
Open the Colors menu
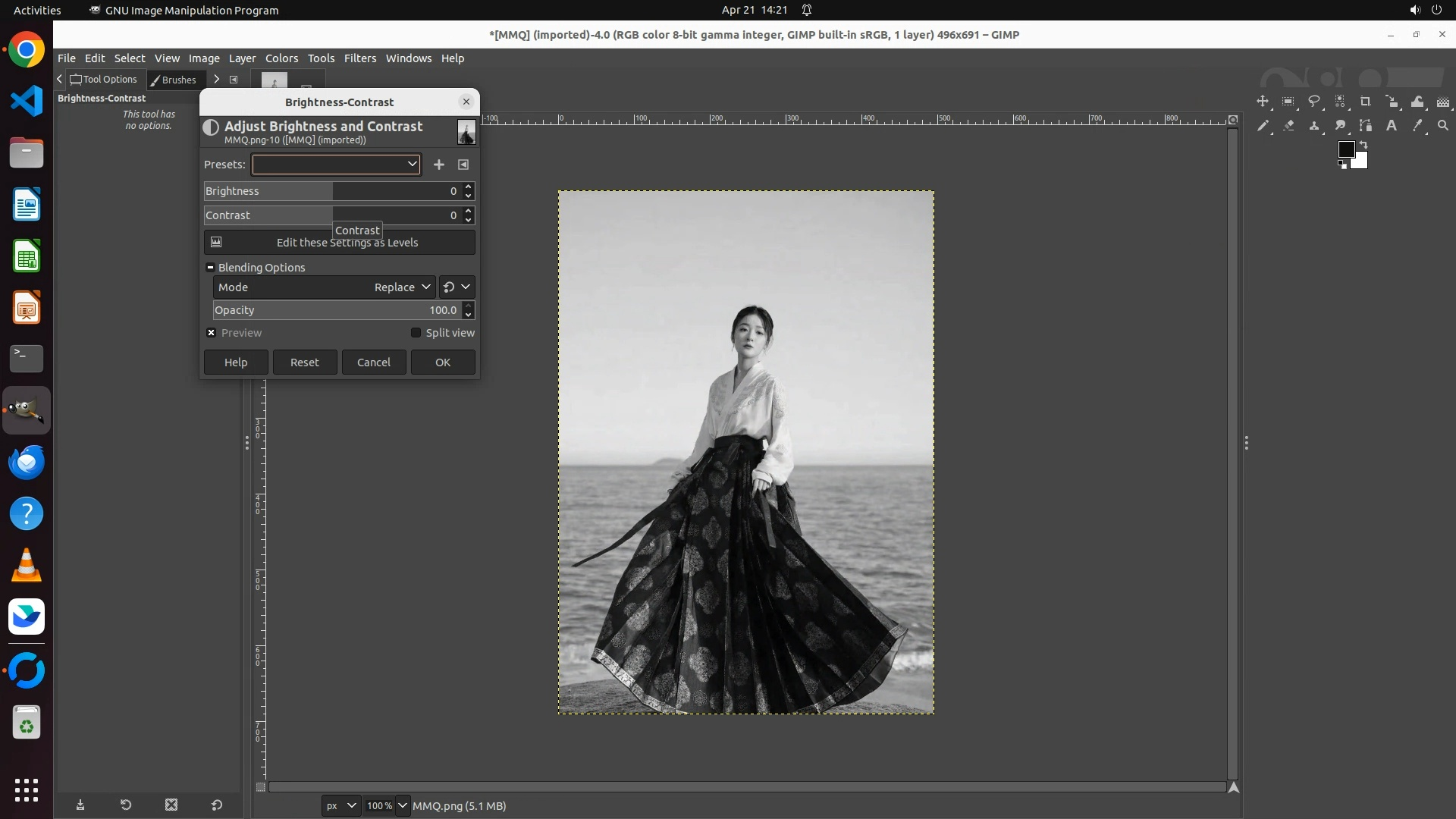click(281, 58)
